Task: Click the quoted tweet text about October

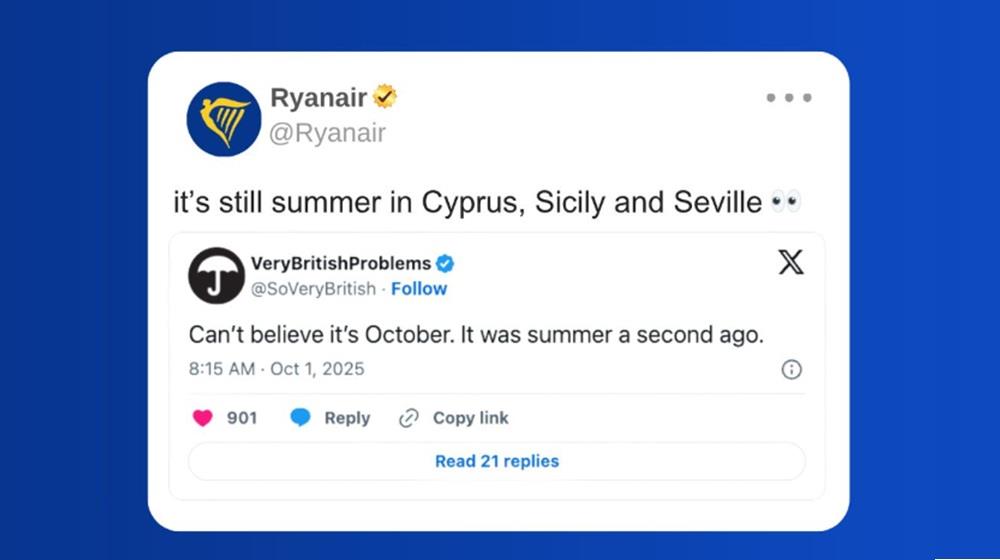Action: click(x=476, y=335)
